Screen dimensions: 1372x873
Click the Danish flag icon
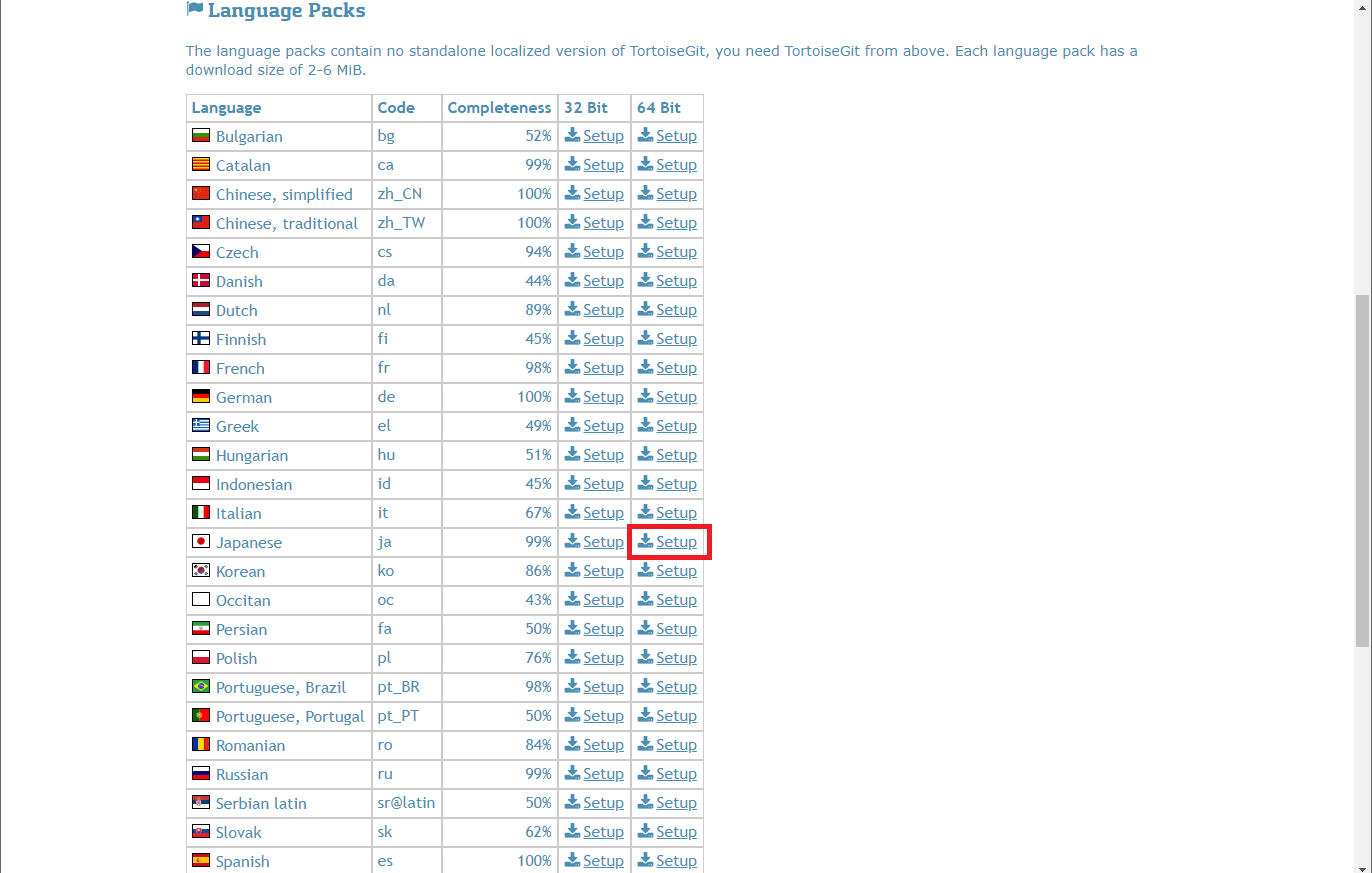(200, 281)
